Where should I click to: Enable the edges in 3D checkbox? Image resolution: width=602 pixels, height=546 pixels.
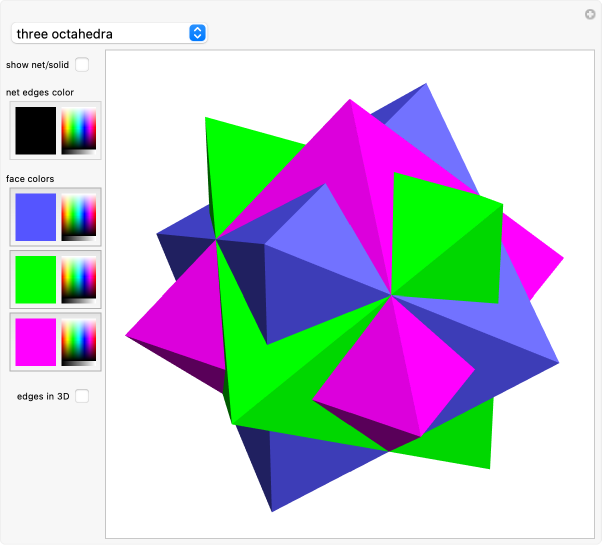tap(82, 396)
